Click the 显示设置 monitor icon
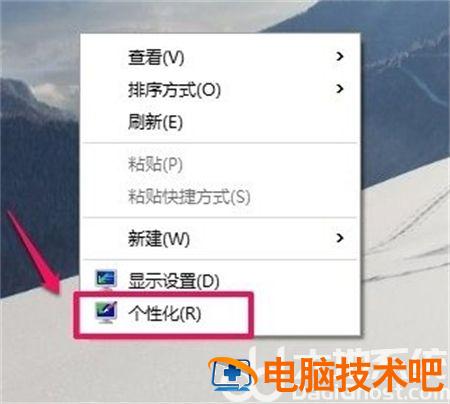450x404 pixels. [x=106, y=279]
